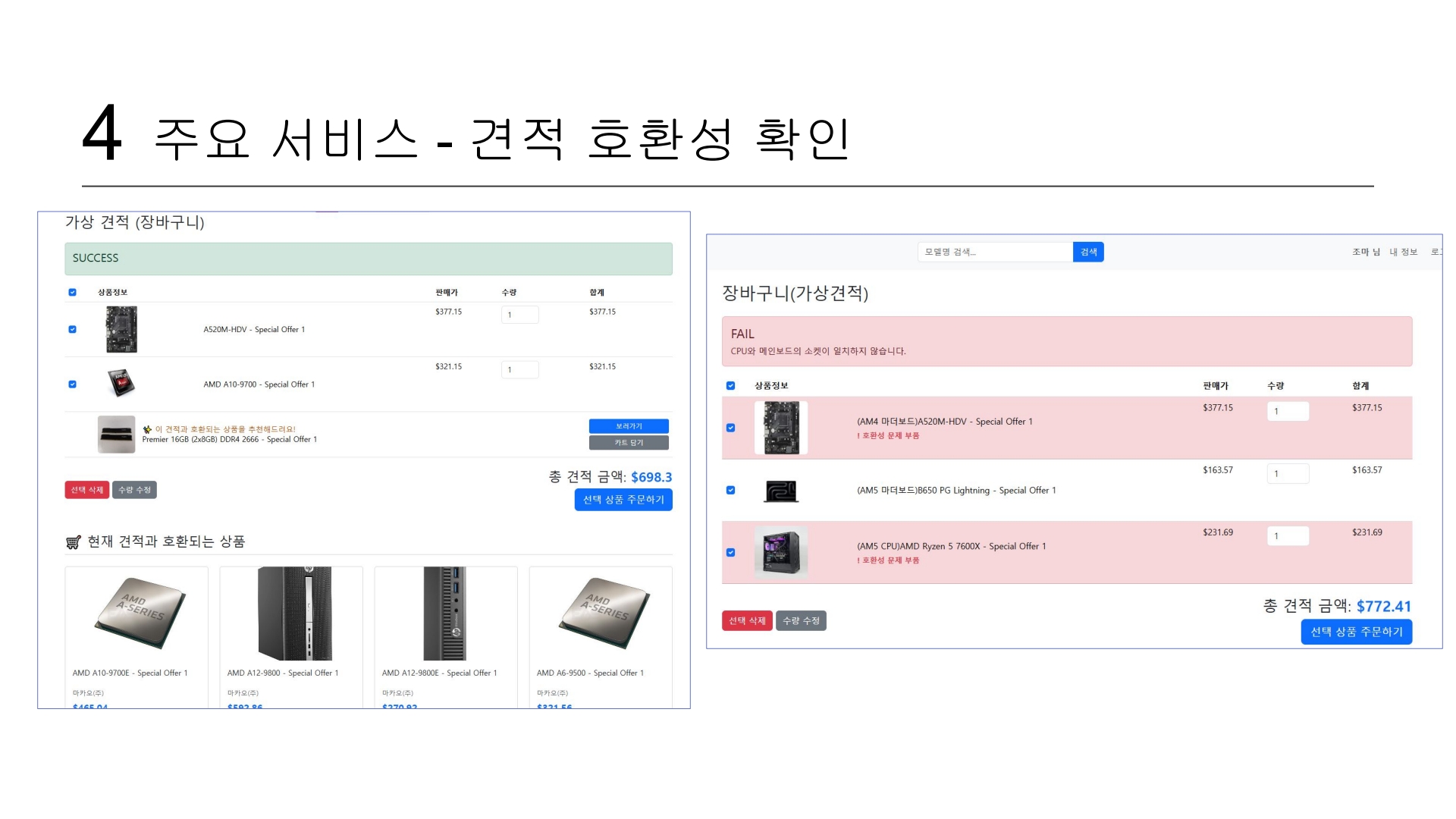
Task: Click the quantity field for AMD A10-9700
Action: click(x=519, y=369)
